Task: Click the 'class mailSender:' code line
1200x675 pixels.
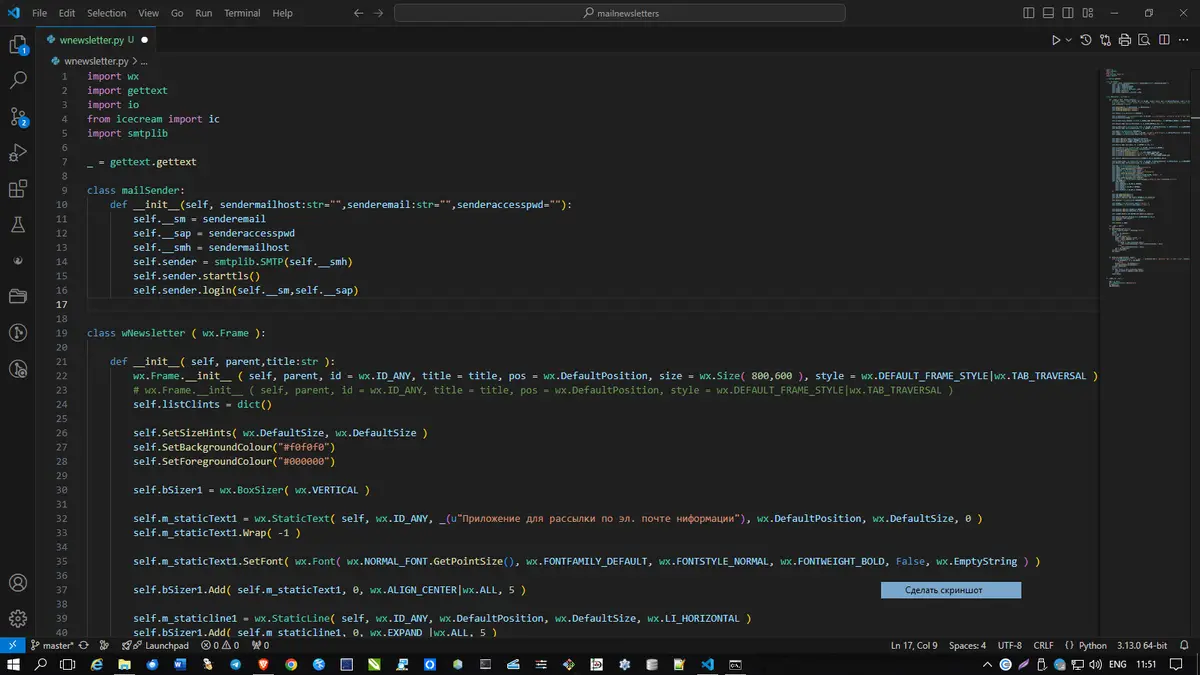Action: tap(136, 189)
